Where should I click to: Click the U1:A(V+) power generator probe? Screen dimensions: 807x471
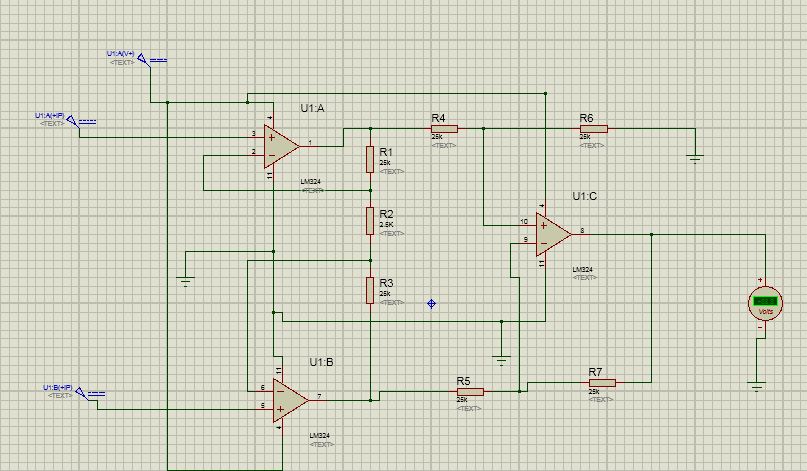click(x=151, y=61)
